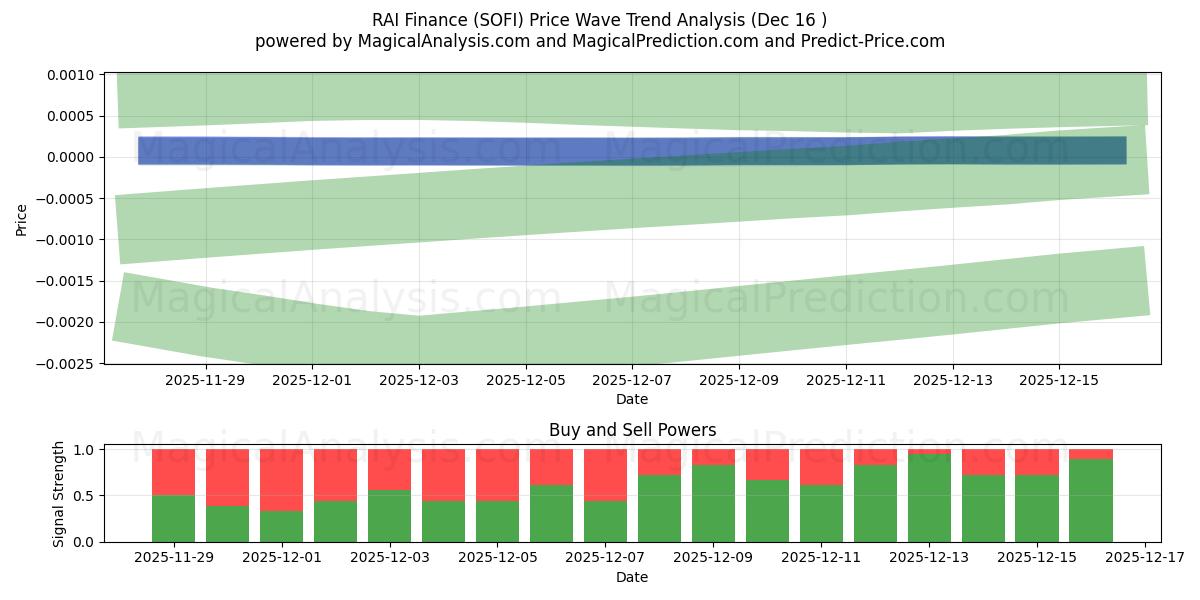Click the Signal Strength axis label
The width and height of the screenshot is (1200, 600).
click(x=60, y=491)
